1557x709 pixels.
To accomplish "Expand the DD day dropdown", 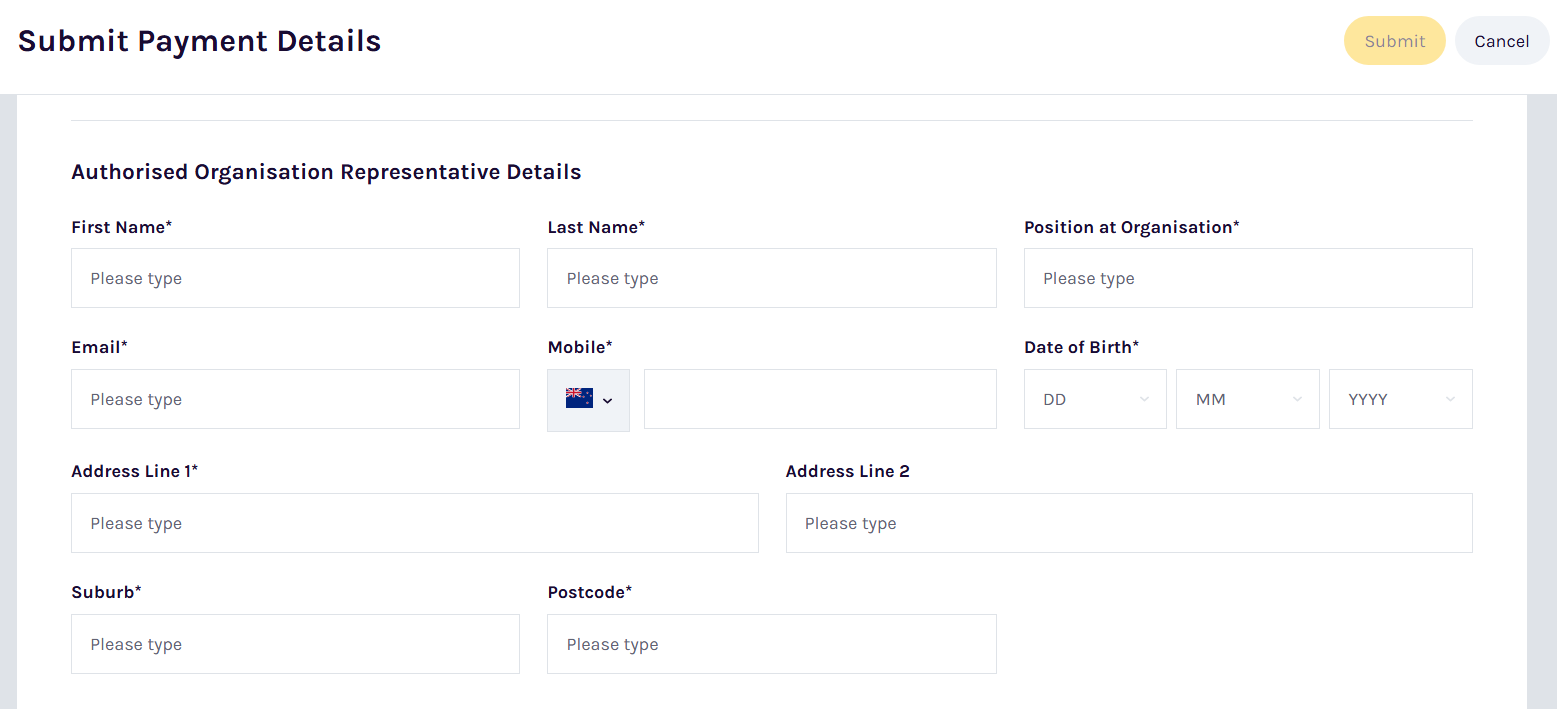I will point(1095,399).
